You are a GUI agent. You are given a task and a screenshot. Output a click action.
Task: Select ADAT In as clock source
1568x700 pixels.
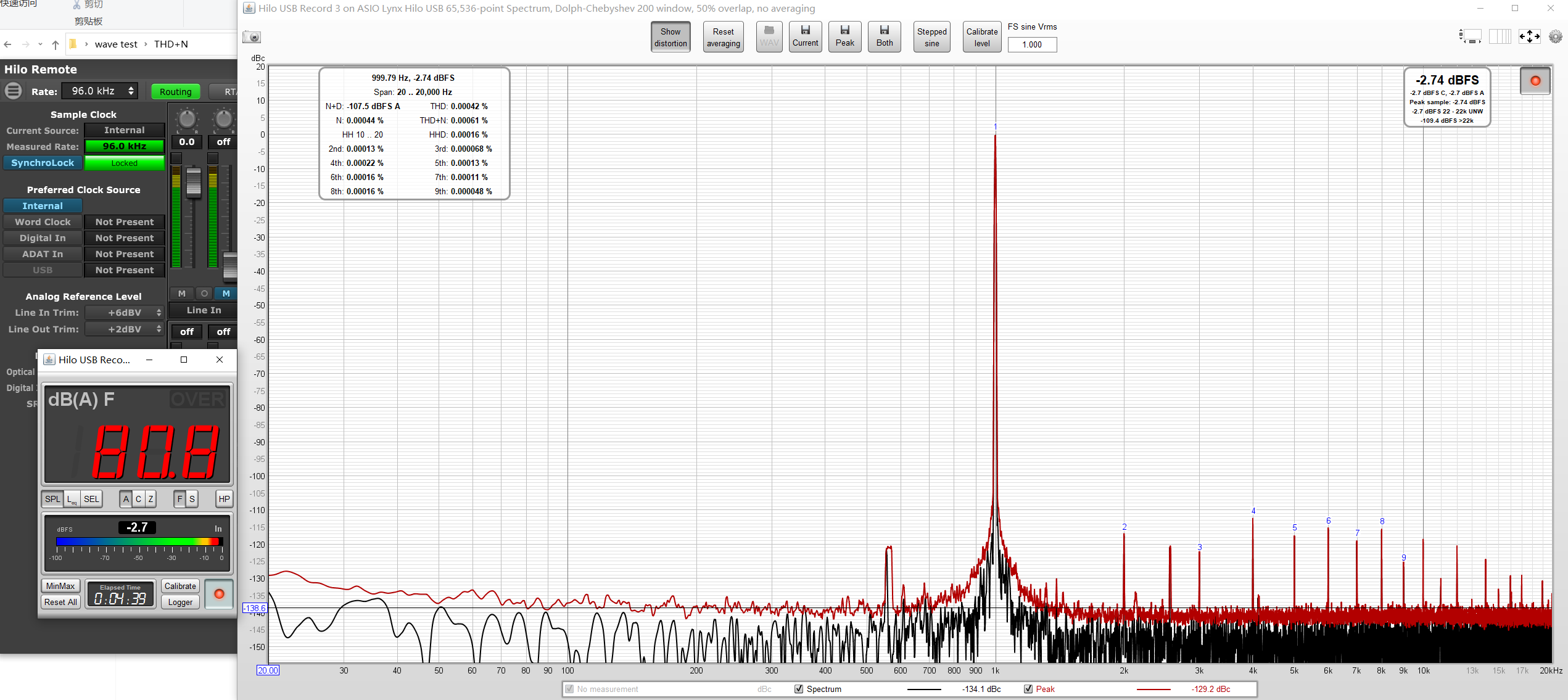[43, 254]
